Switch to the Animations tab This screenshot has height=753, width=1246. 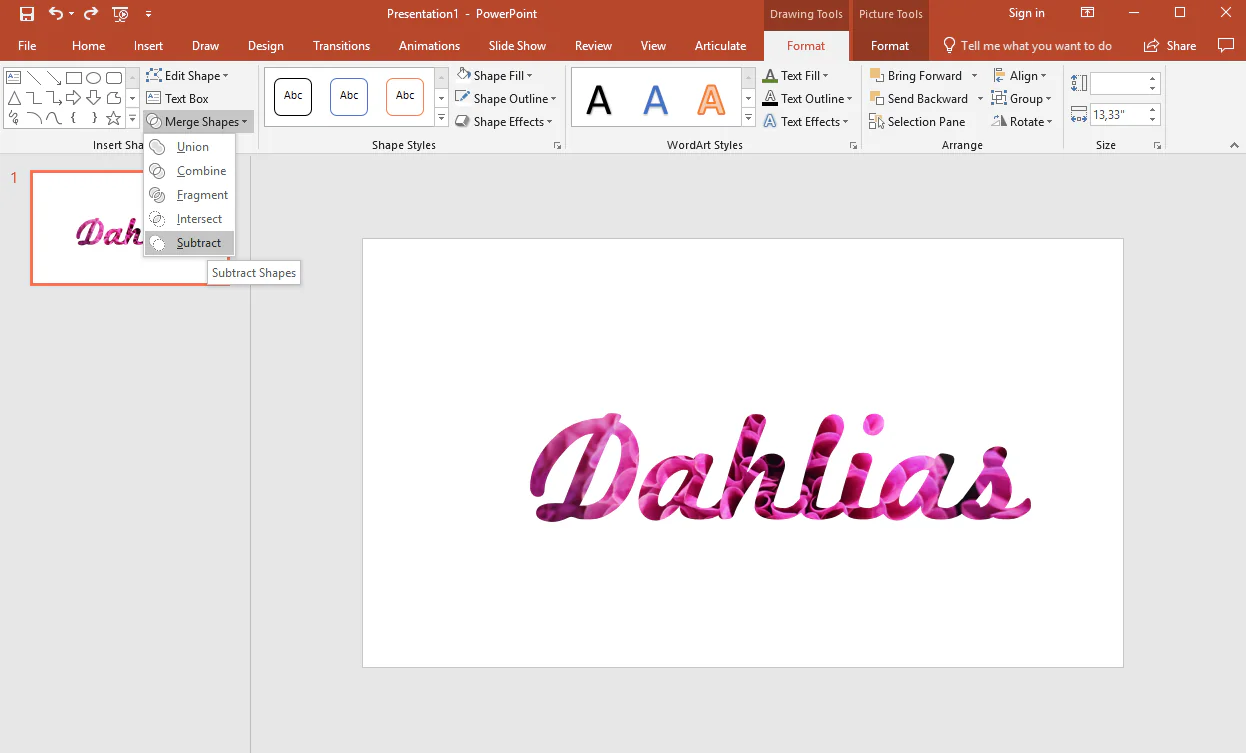click(429, 45)
